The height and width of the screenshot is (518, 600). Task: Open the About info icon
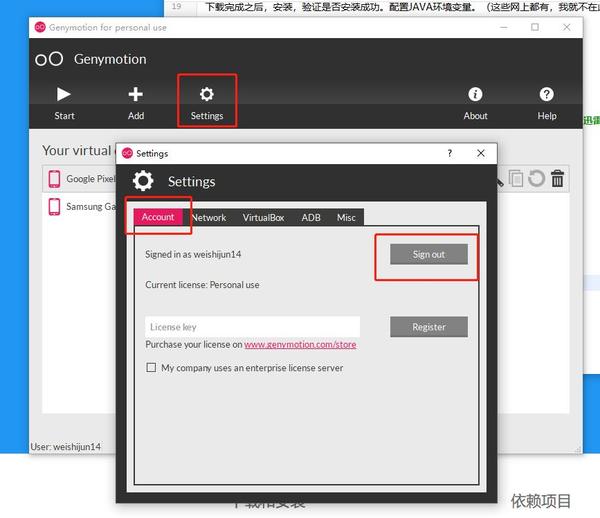(x=475, y=94)
